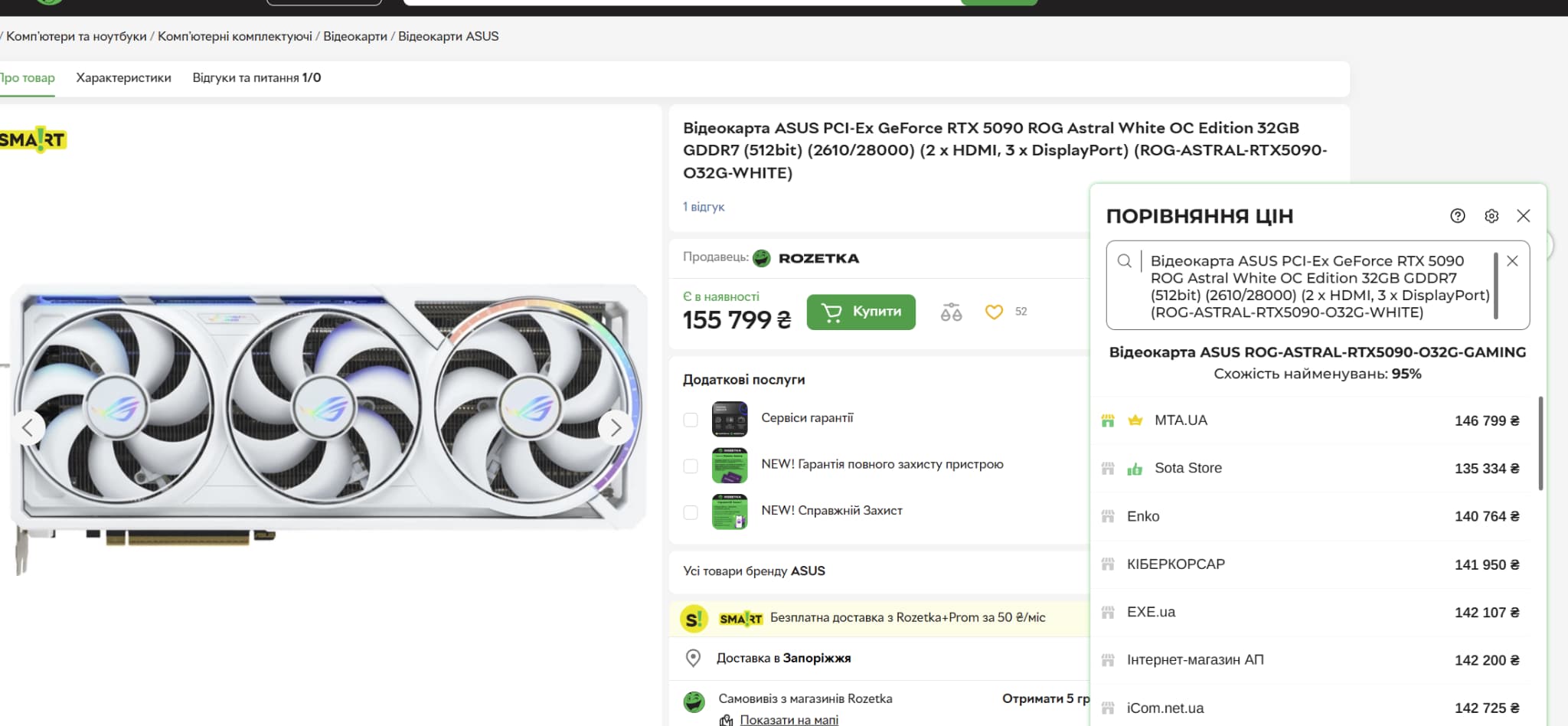Check the Гарантія повного захисту пристрою option
Viewport: 1568px width, 726px height.
pyautogui.click(x=690, y=465)
